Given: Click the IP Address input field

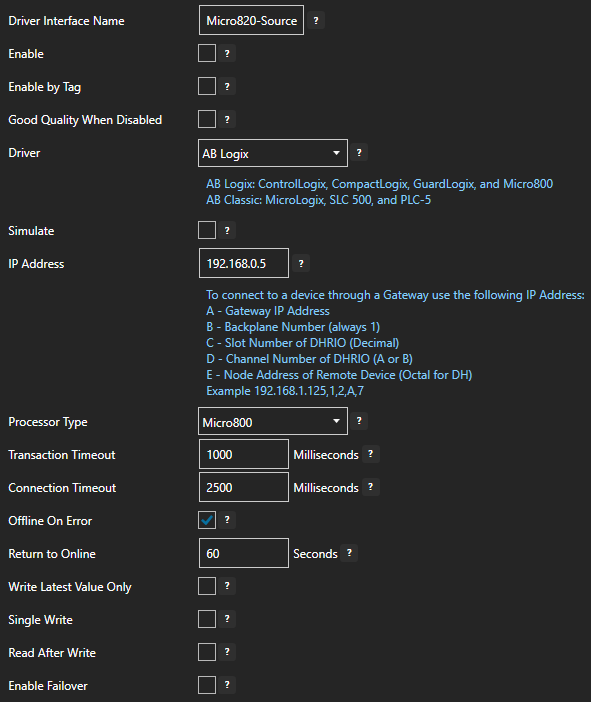Looking at the screenshot, I should (x=244, y=263).
